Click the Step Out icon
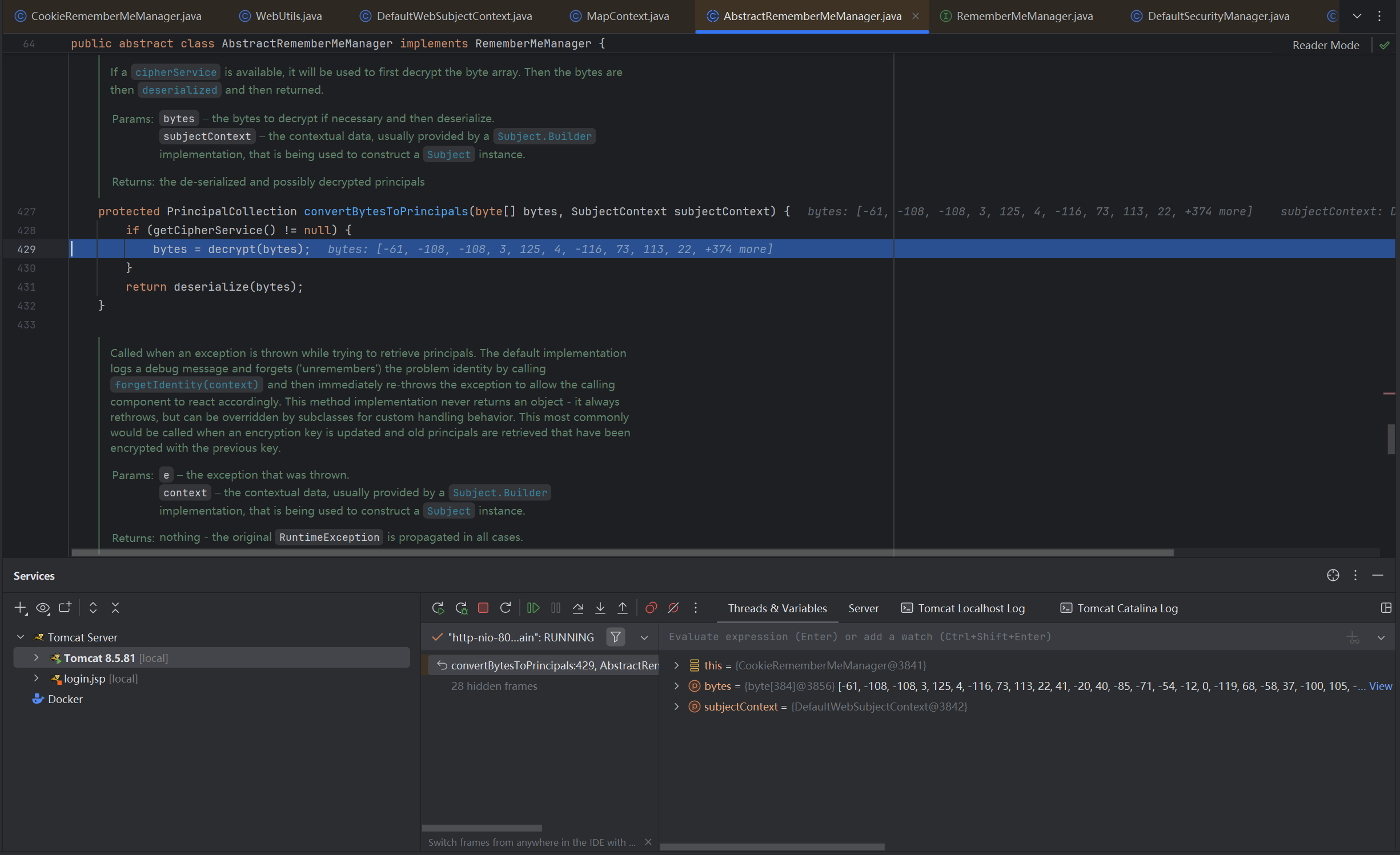Viewport: 1400px width, 855px height. pos(623,608)
